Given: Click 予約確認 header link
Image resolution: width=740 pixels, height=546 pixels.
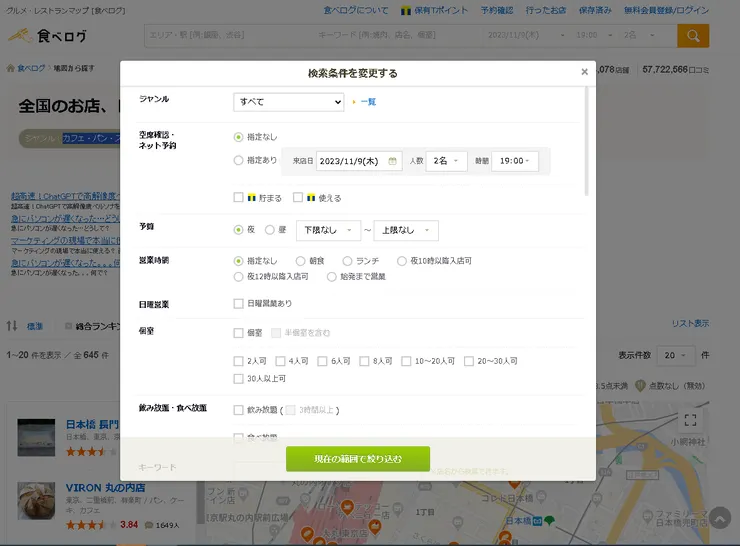Looking at the screenshot, I should (x=497, y=10).
